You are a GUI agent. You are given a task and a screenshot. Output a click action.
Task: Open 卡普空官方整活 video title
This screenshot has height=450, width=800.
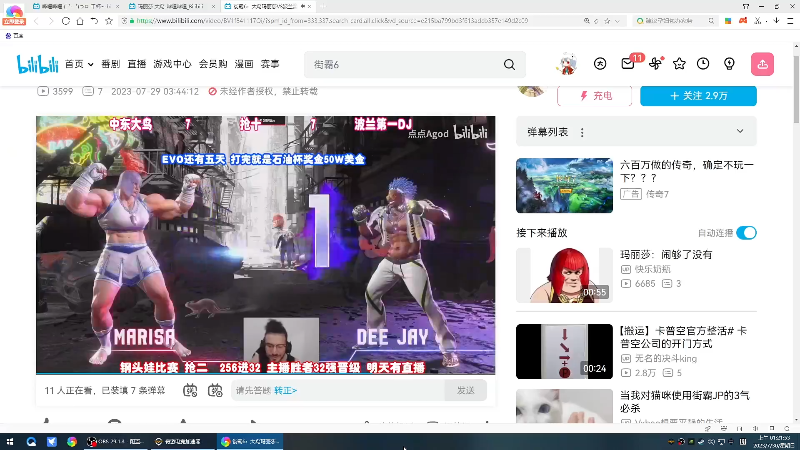[684, 337]
